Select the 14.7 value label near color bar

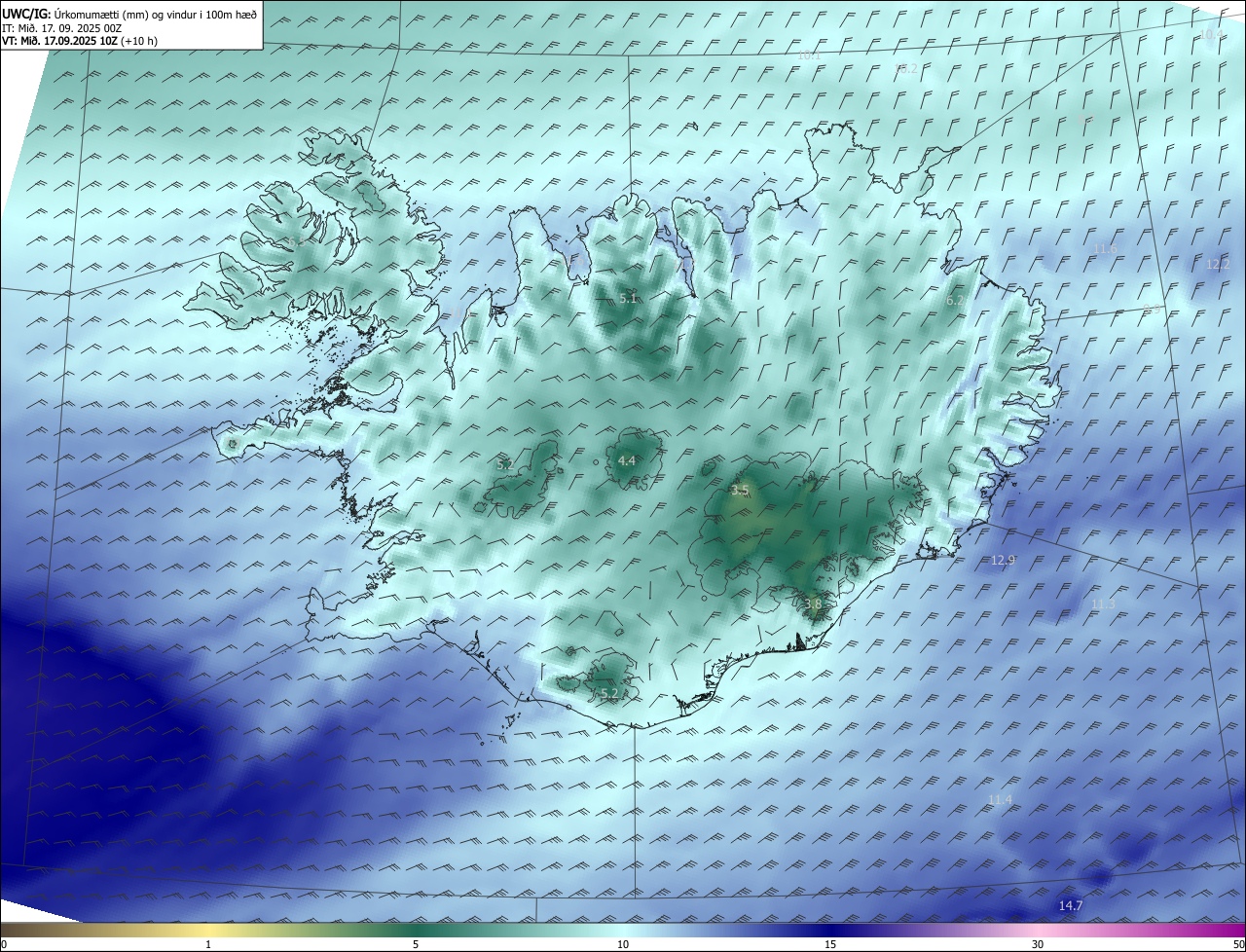pos(1070,906)
